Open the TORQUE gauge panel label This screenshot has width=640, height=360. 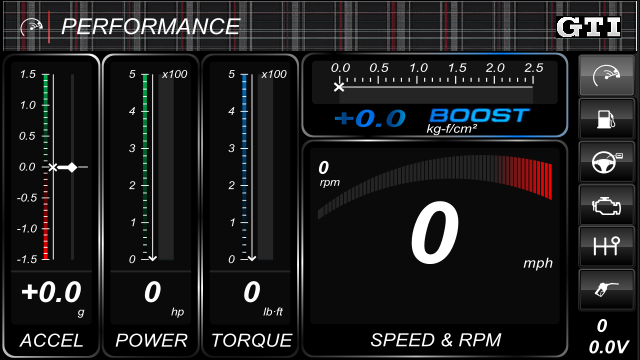tap(251, 340)
